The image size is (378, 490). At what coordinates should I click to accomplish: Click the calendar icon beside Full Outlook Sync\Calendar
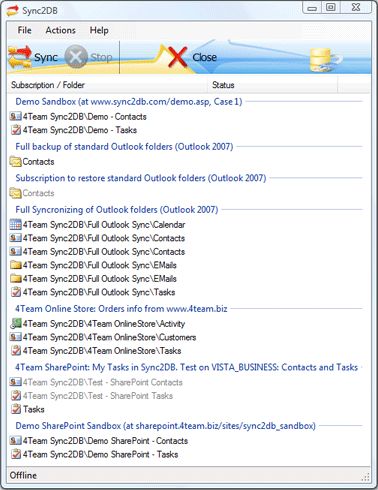(16, 225)
